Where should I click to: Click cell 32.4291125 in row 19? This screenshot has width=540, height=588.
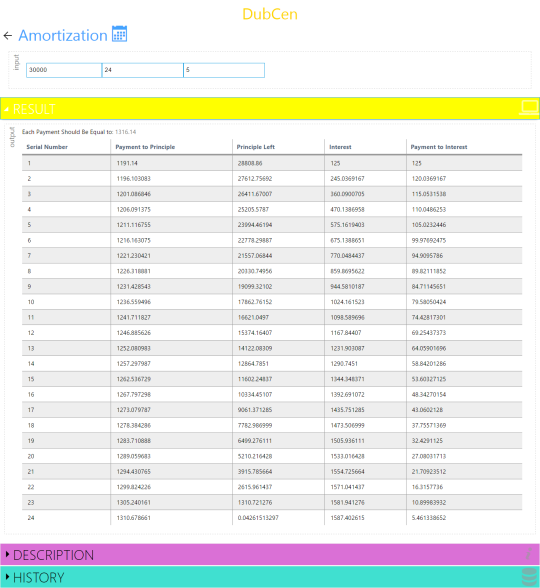click(427, 441)
